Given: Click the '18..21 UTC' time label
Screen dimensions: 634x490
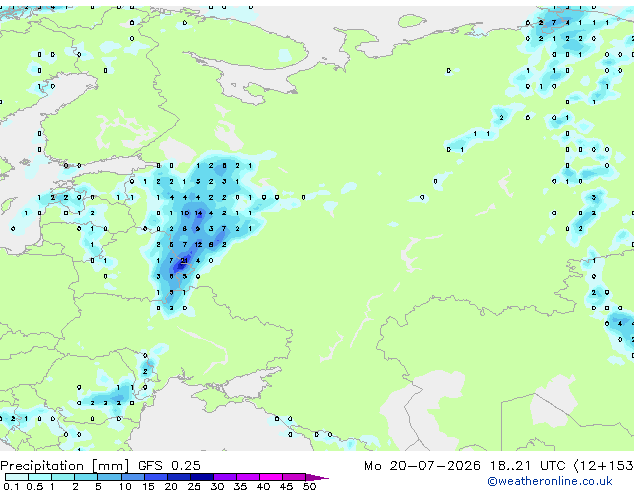Looking at the screenshot, I should pyautogui.click(x=527, y=466).
